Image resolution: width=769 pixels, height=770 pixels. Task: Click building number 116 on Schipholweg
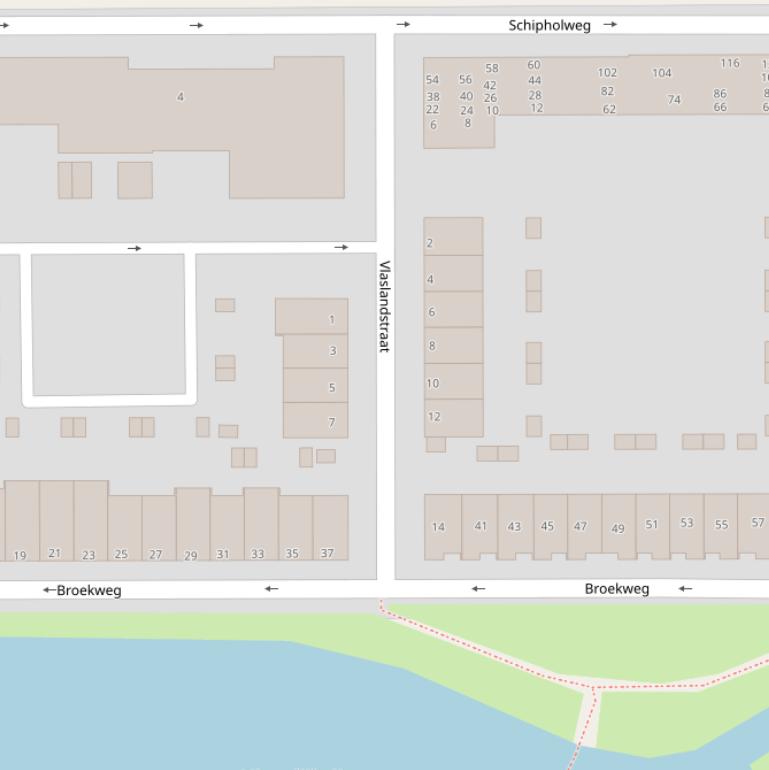click(730, 63)
